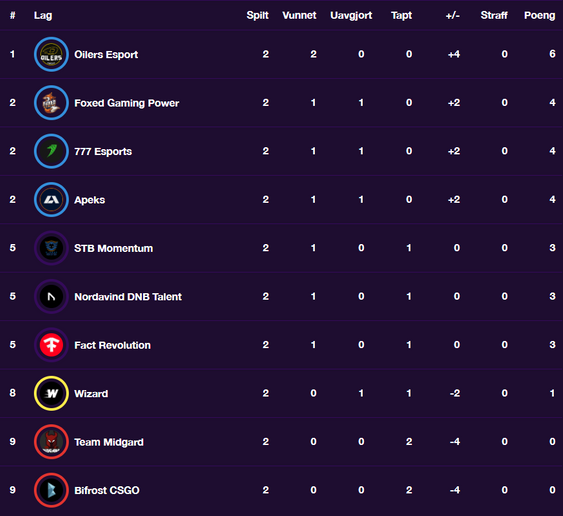Sort table by the Poeng column header
This screenshot has width=563, height=516.
(539, 15)
